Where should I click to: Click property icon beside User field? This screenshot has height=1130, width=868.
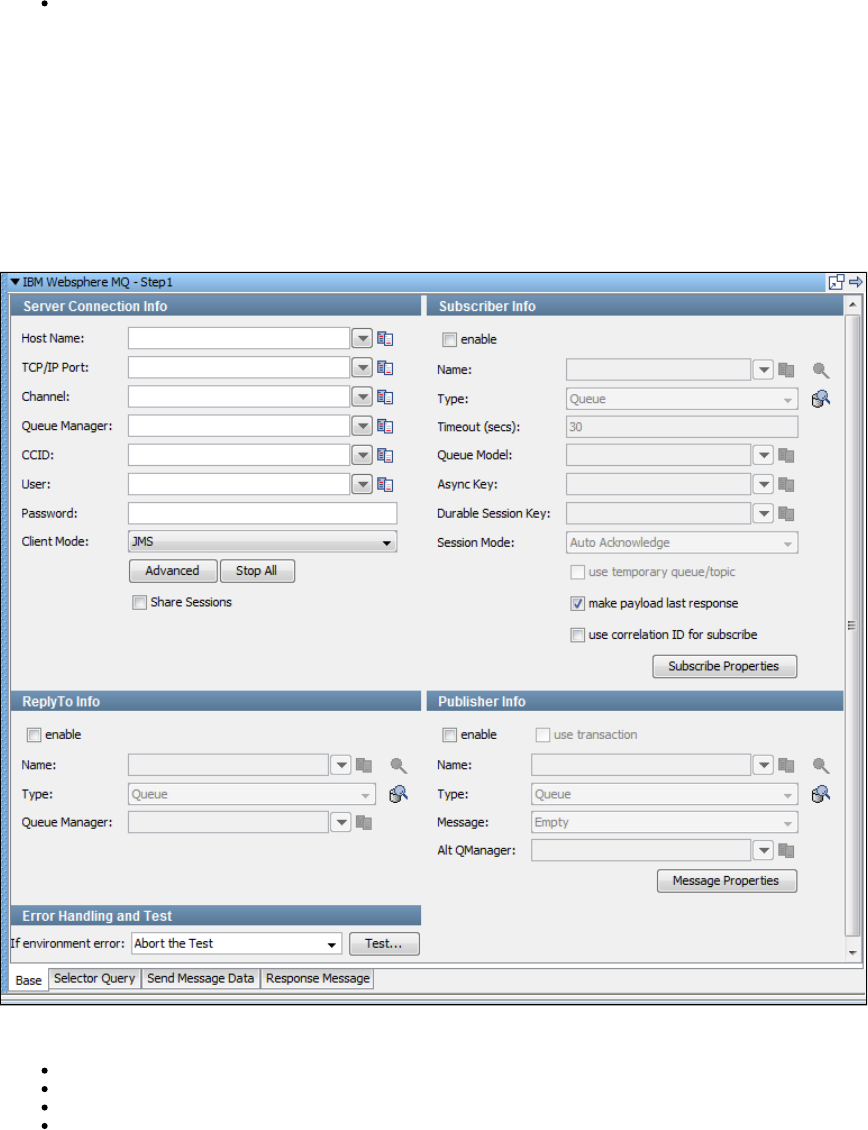(x=385, y=484)
